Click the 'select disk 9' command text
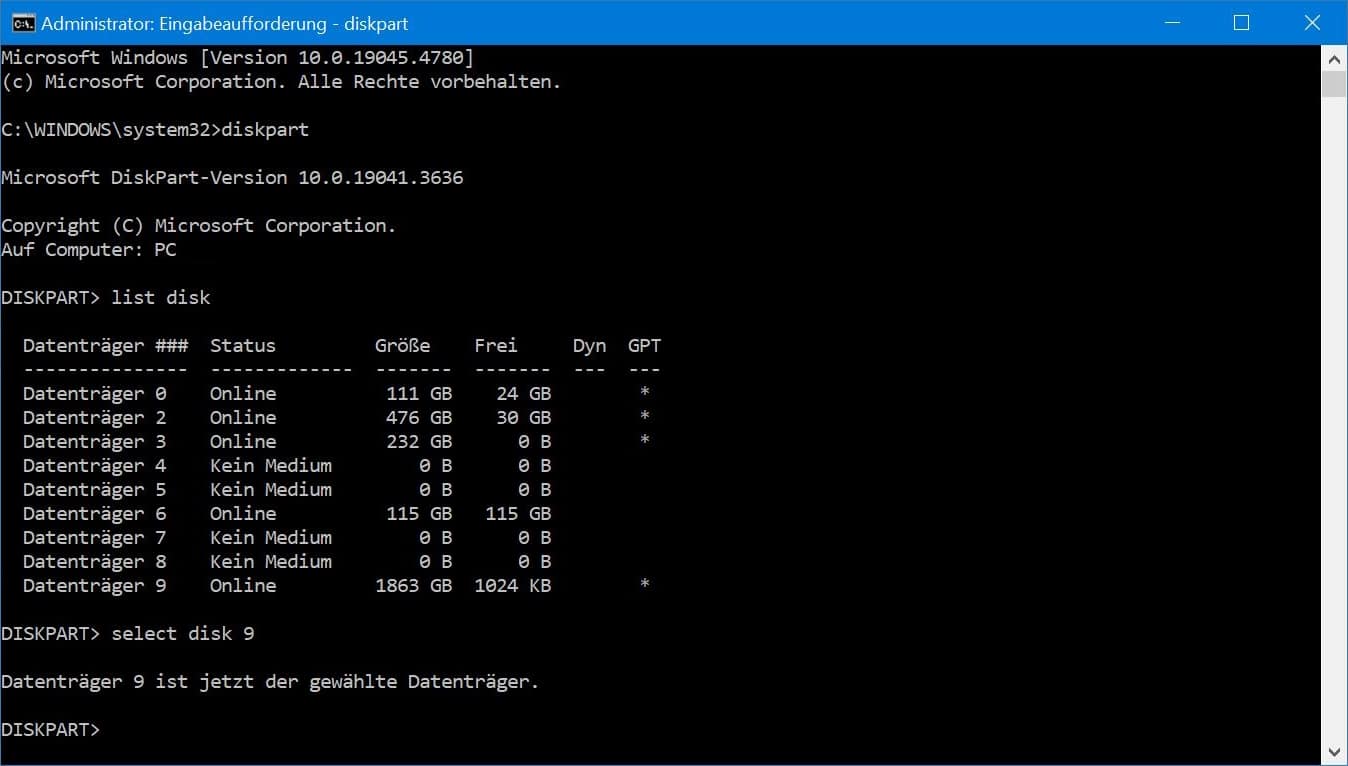The height and width of the screenshot is (766, 1348). pyautogui.click(x=183, y=634)
